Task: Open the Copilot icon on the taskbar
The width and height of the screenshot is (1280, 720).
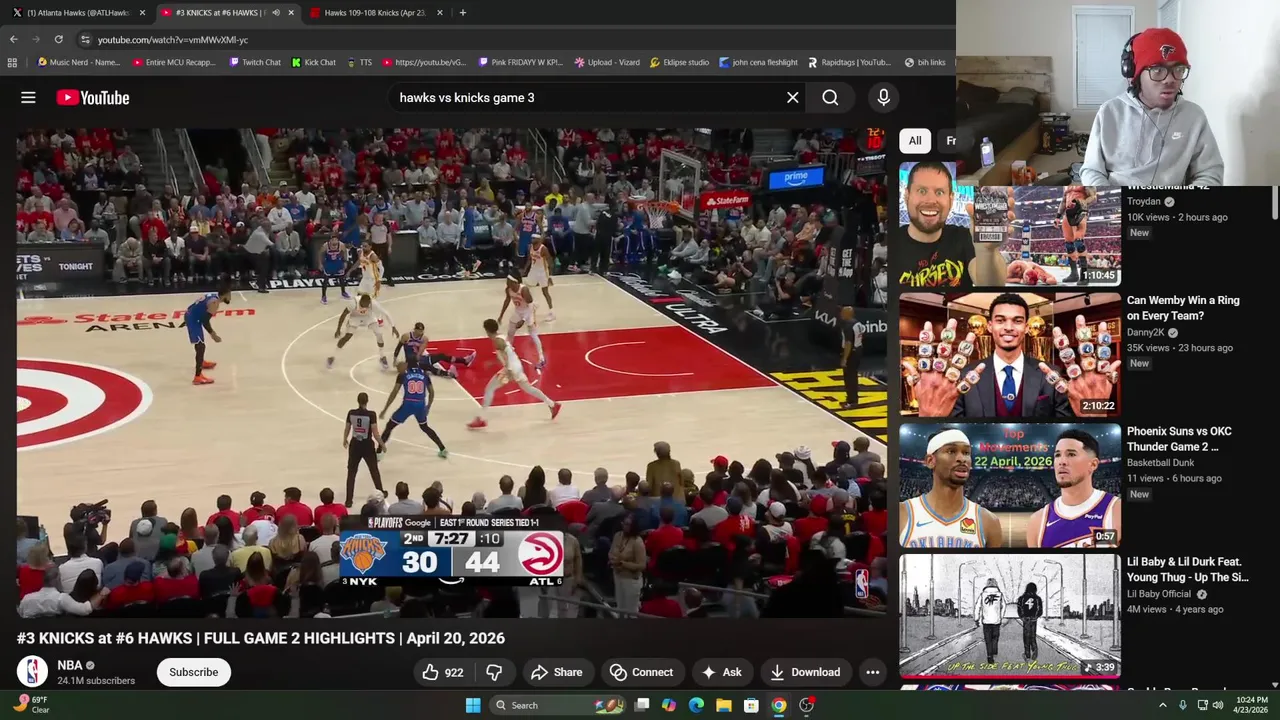Action: point(669,705)
